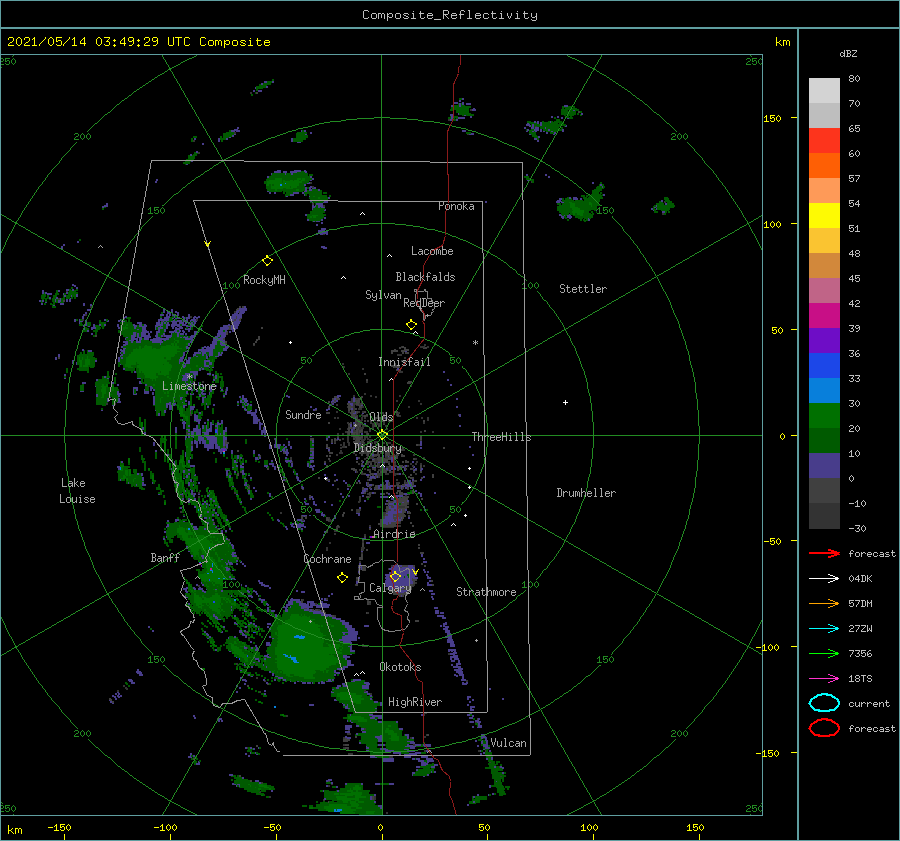Click the cyan 27ZW arrow legend

point(824,629)
